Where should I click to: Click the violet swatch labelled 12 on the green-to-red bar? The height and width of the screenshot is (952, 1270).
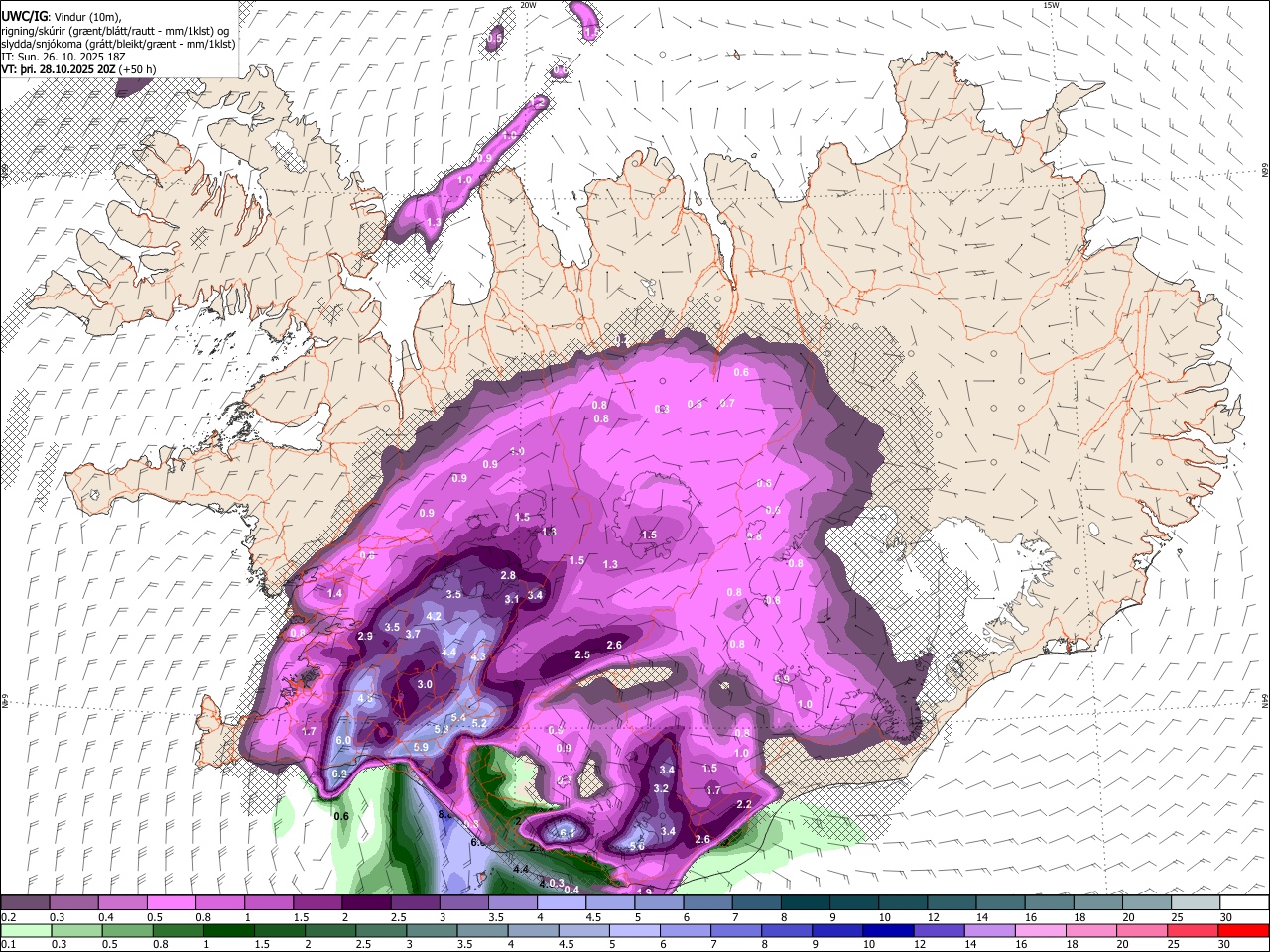point(939,930)
